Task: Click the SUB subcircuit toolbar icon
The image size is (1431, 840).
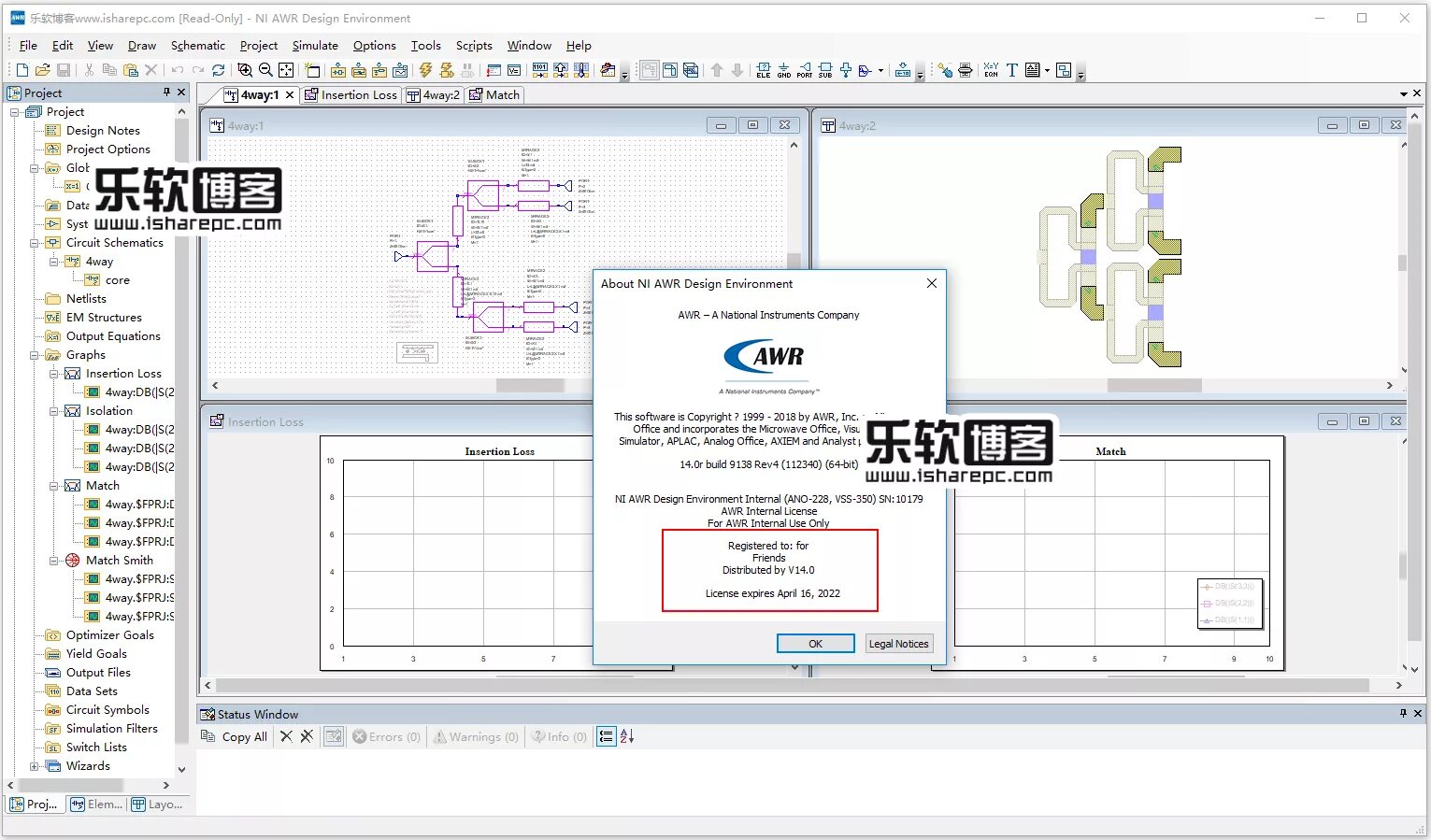Action: pyautogui.click(x=825, y=70)
